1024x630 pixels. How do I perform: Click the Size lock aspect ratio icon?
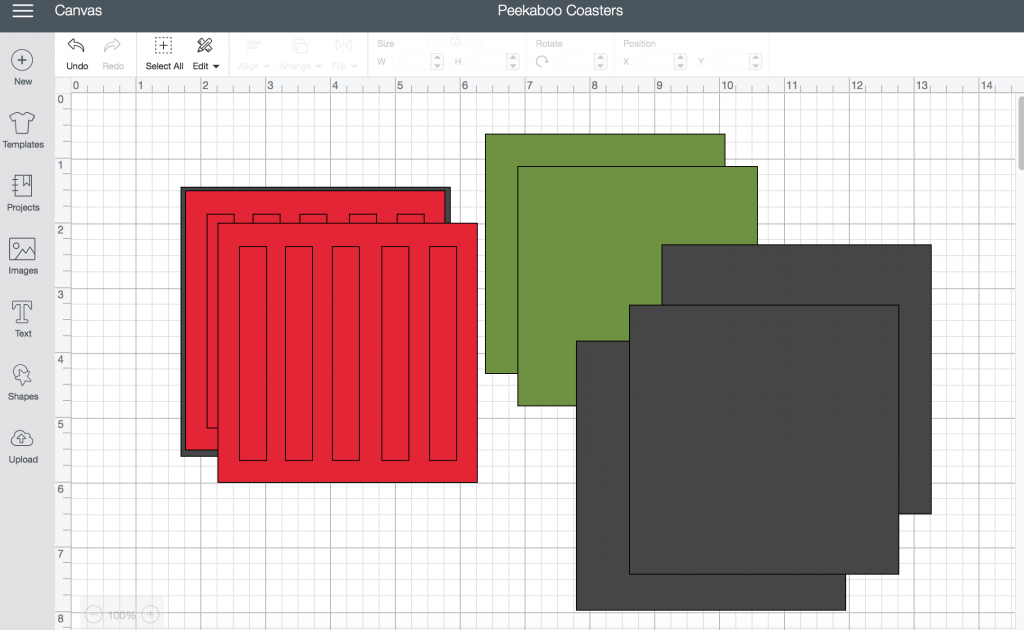tap(455, 42)
